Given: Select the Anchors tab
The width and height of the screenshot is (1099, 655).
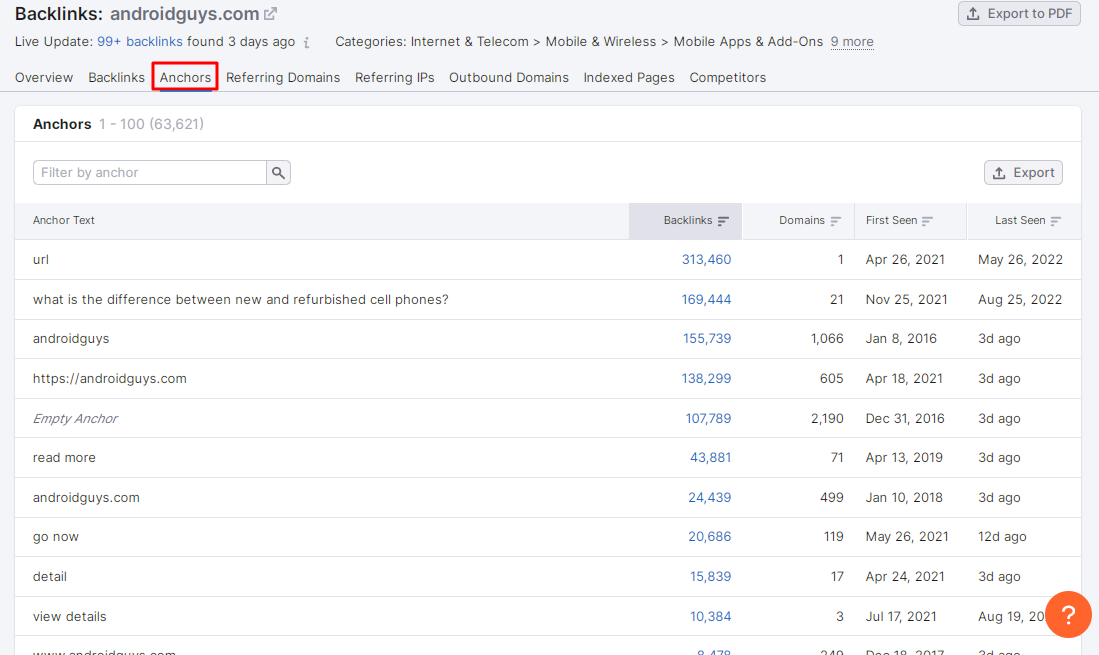Looking at the screenshot, I should (x=185, y=78).
